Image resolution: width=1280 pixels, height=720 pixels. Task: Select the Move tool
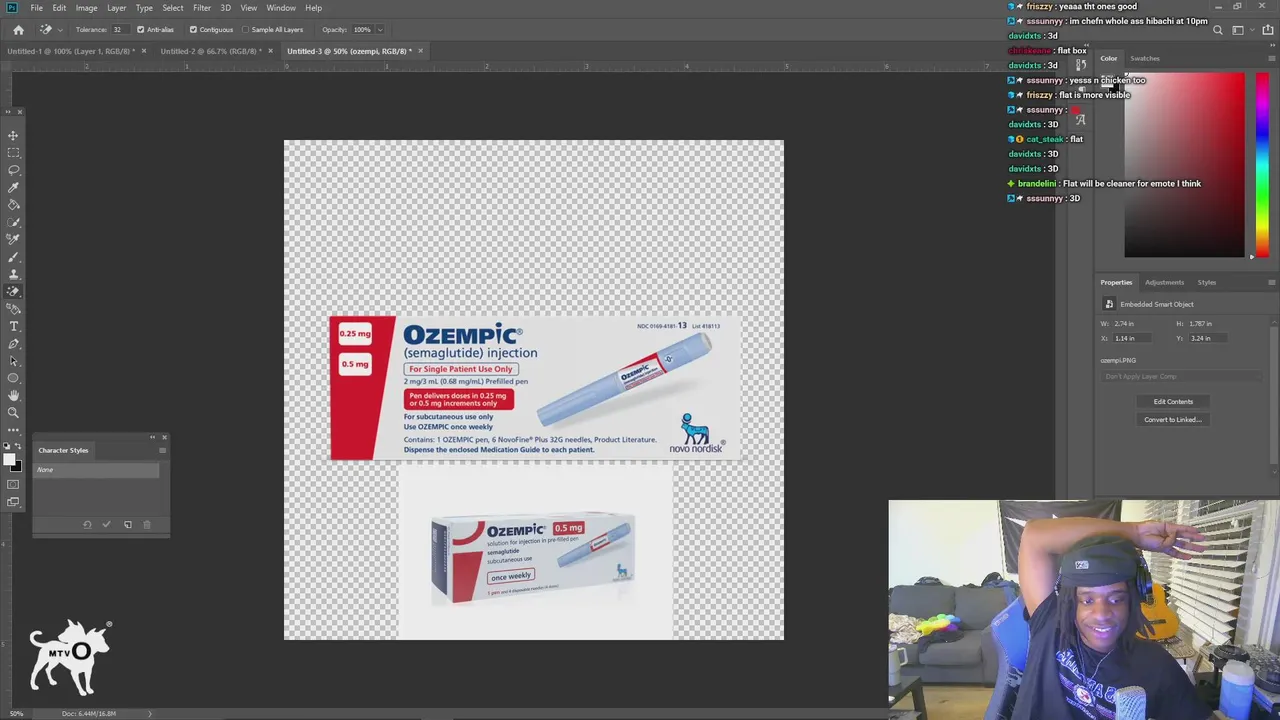pos(13,135)
